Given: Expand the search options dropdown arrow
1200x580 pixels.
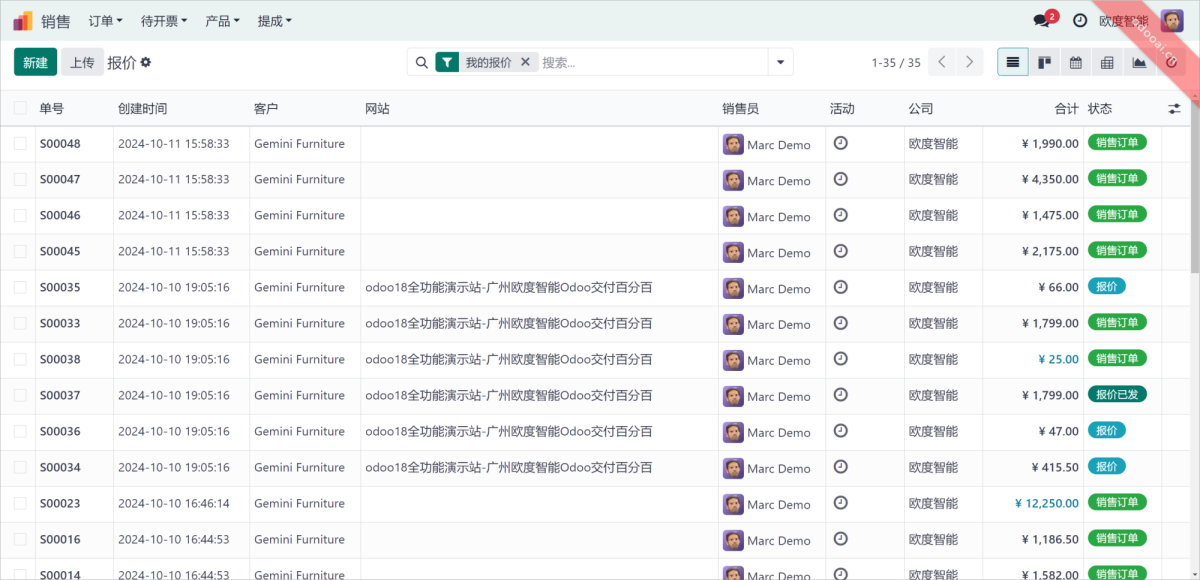Looking at the screenshot, I should click(780, 62).
